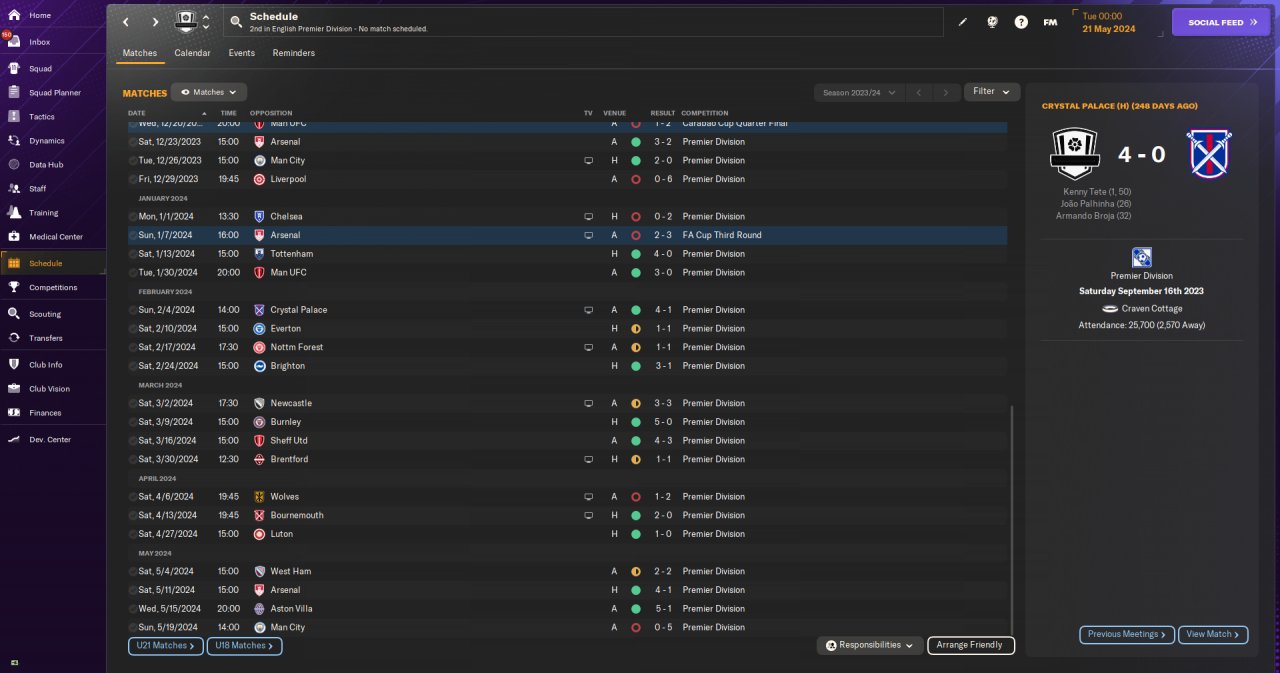This screenshot has height=673, width=1280.
Task: Open the Matches view dropdown
Action: pyautogui.click(x=209, y=92)
